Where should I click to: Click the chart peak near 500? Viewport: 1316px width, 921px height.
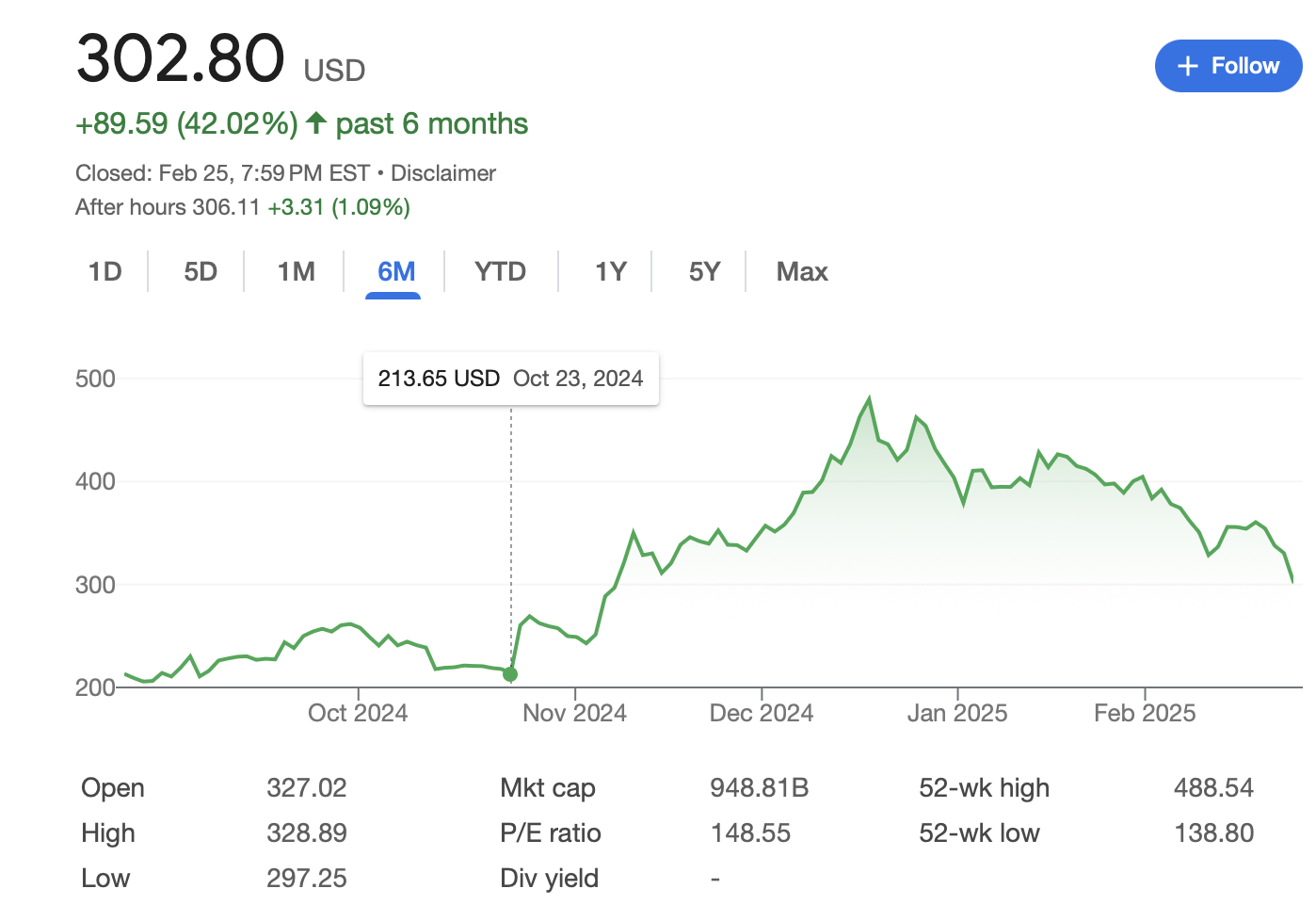coord(869,398)
